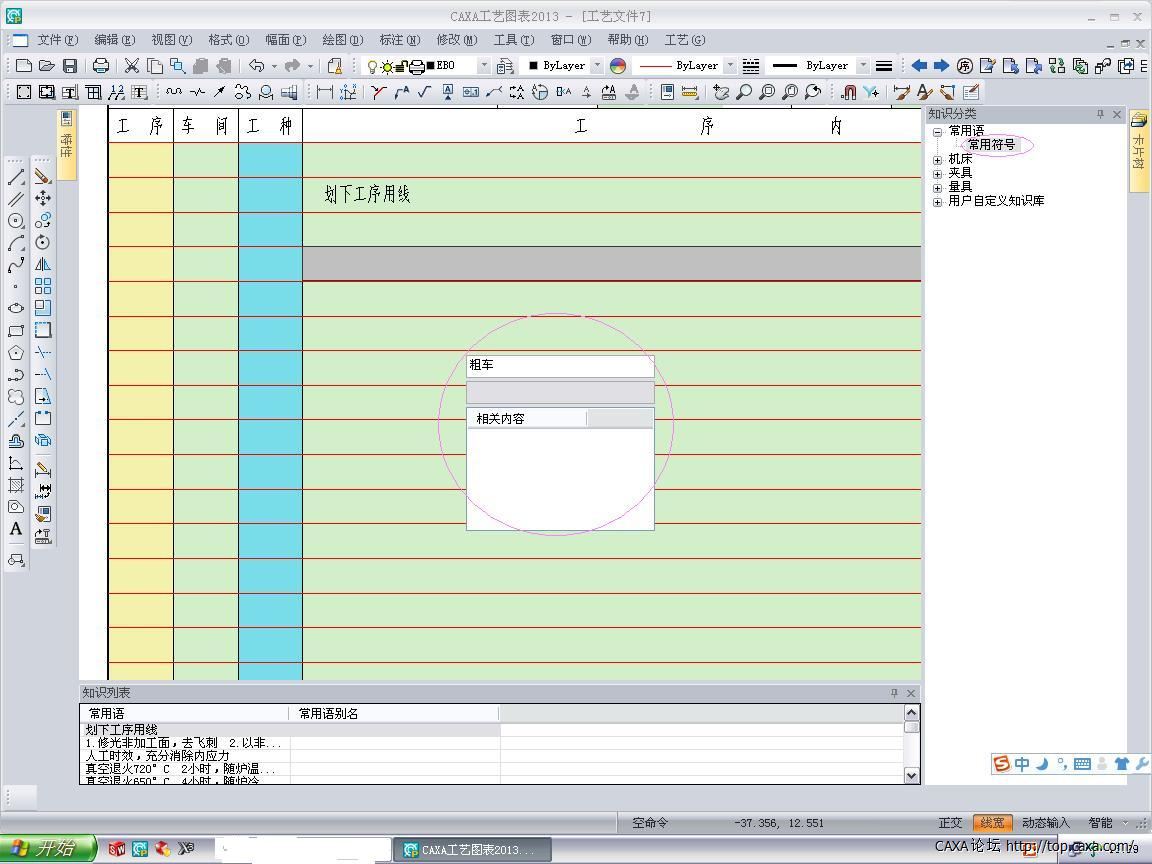Select the Text tool (letter A)

coord(16,530)
